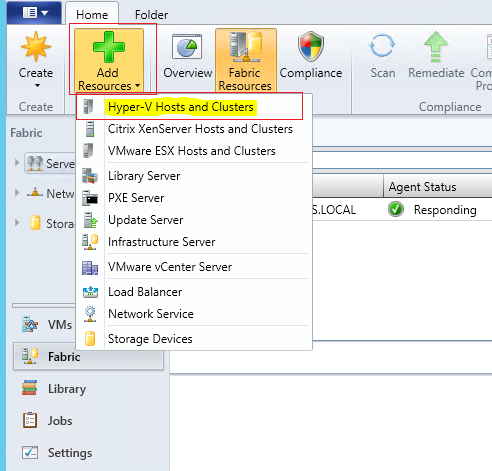
Task: Switch to the Folder ribbon tab
Action: pyautogui.click(x=151, y=15)
